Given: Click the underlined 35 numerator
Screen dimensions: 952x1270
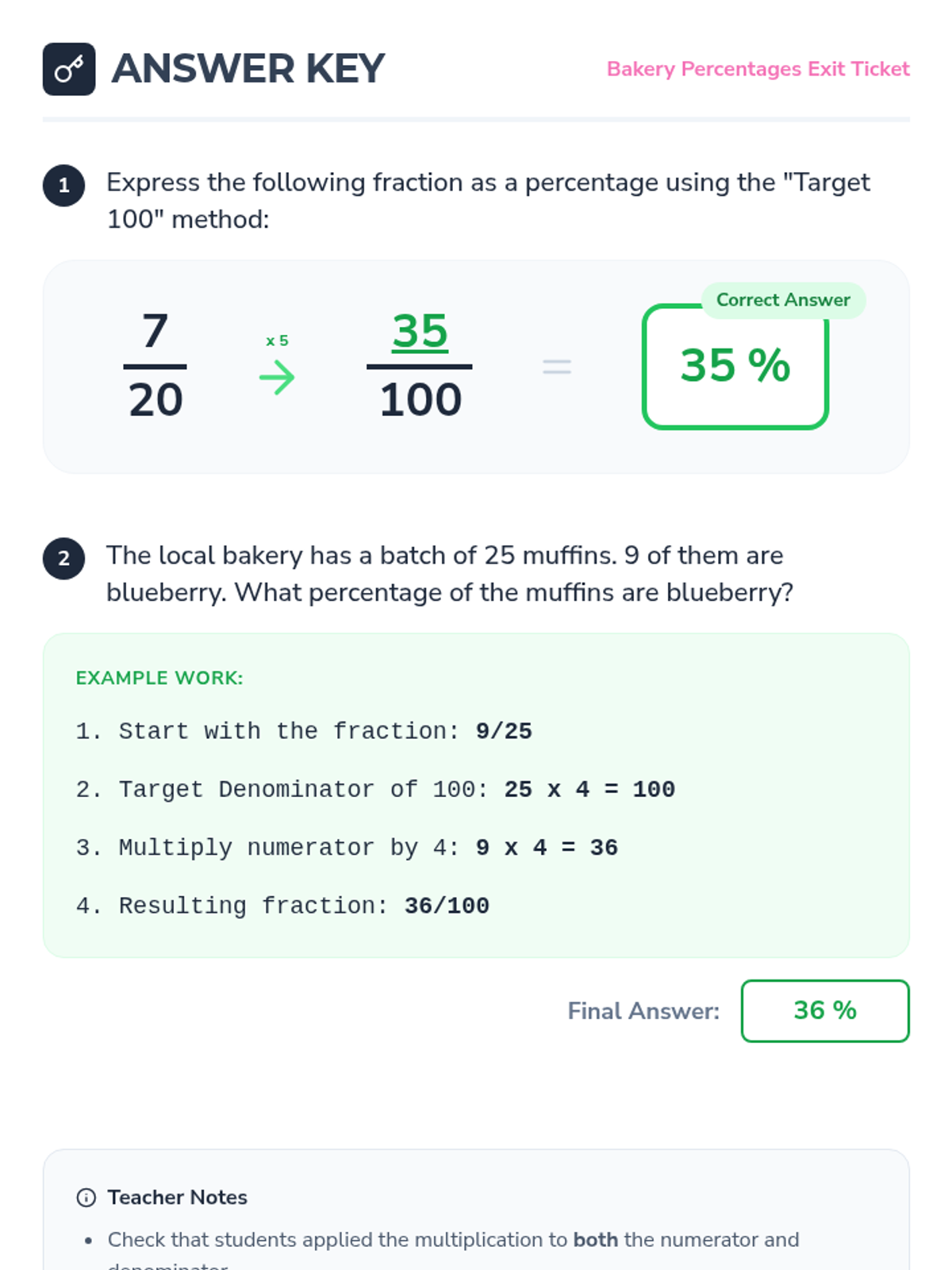Looking at the screenshot, I should click(420, 331).
